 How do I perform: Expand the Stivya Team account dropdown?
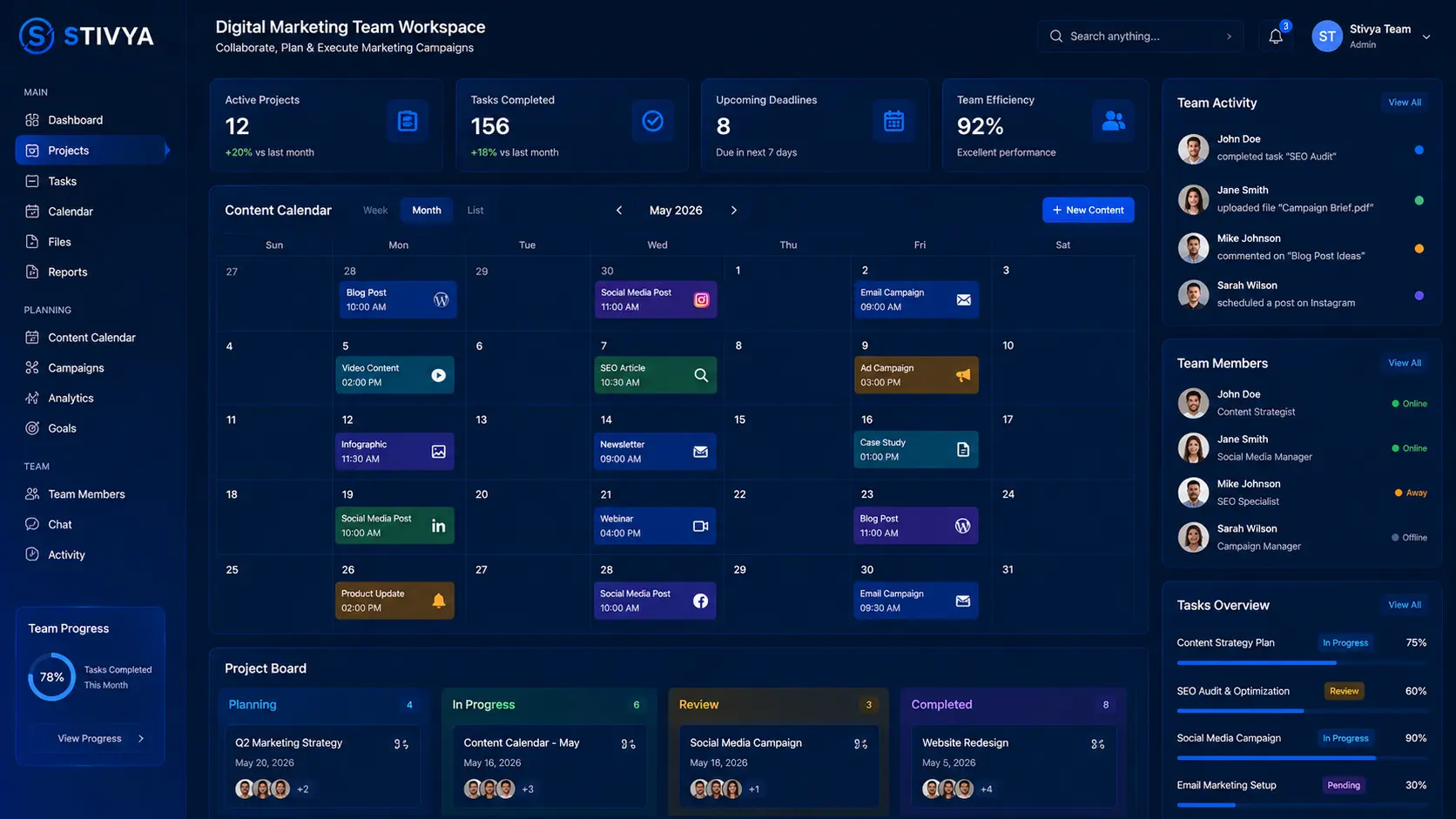click(x=1426, y=37)
